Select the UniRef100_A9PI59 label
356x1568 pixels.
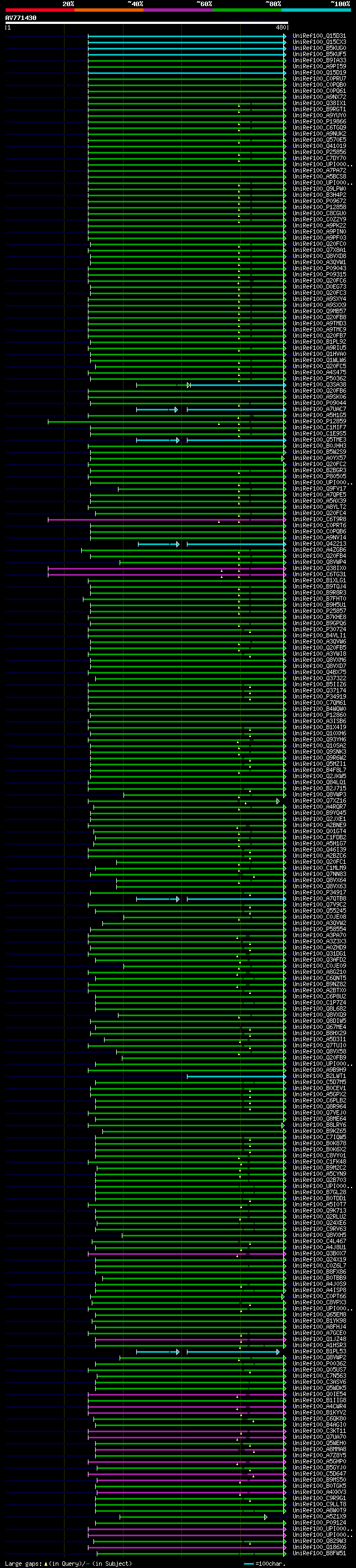(319, 66)
